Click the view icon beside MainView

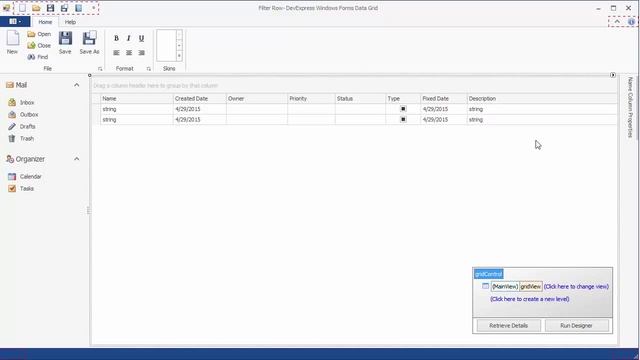(x=485, y=286)
